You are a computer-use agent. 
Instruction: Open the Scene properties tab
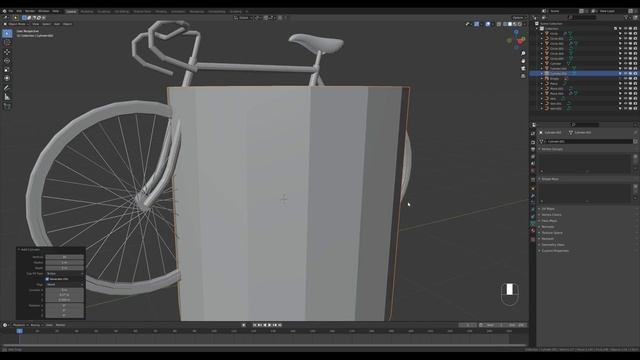(533, 164)
